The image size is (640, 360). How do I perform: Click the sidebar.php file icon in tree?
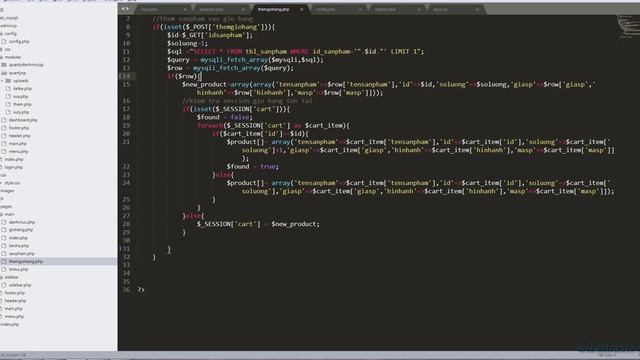coord(4,285)
